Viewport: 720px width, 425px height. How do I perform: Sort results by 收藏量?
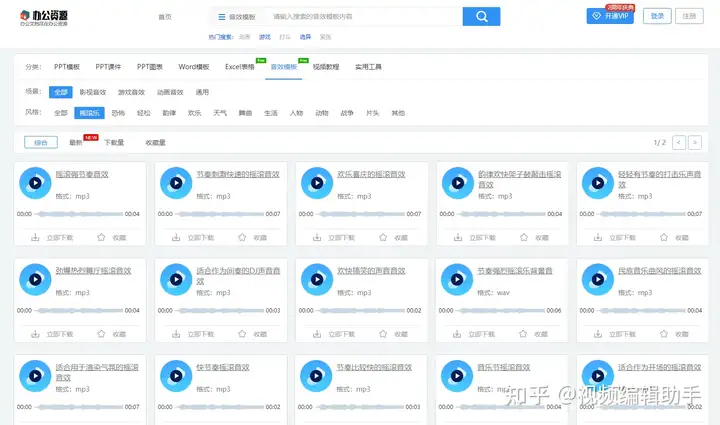tap(156, 143)
